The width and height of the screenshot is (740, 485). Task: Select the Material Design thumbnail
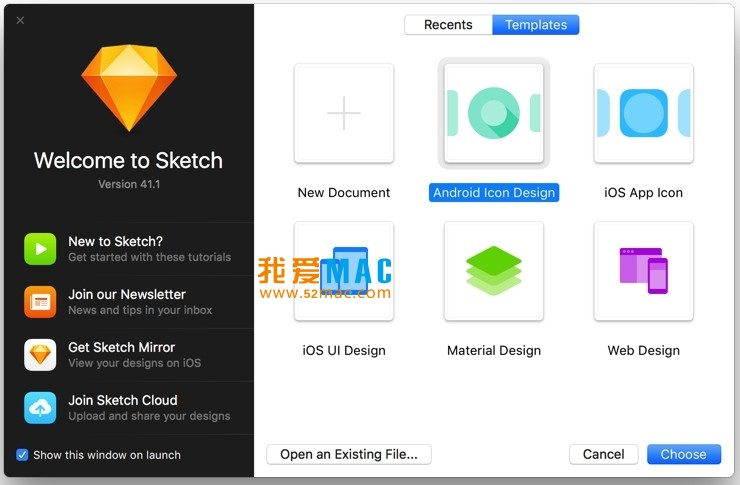pyautogui.click(x=494, y=271)
